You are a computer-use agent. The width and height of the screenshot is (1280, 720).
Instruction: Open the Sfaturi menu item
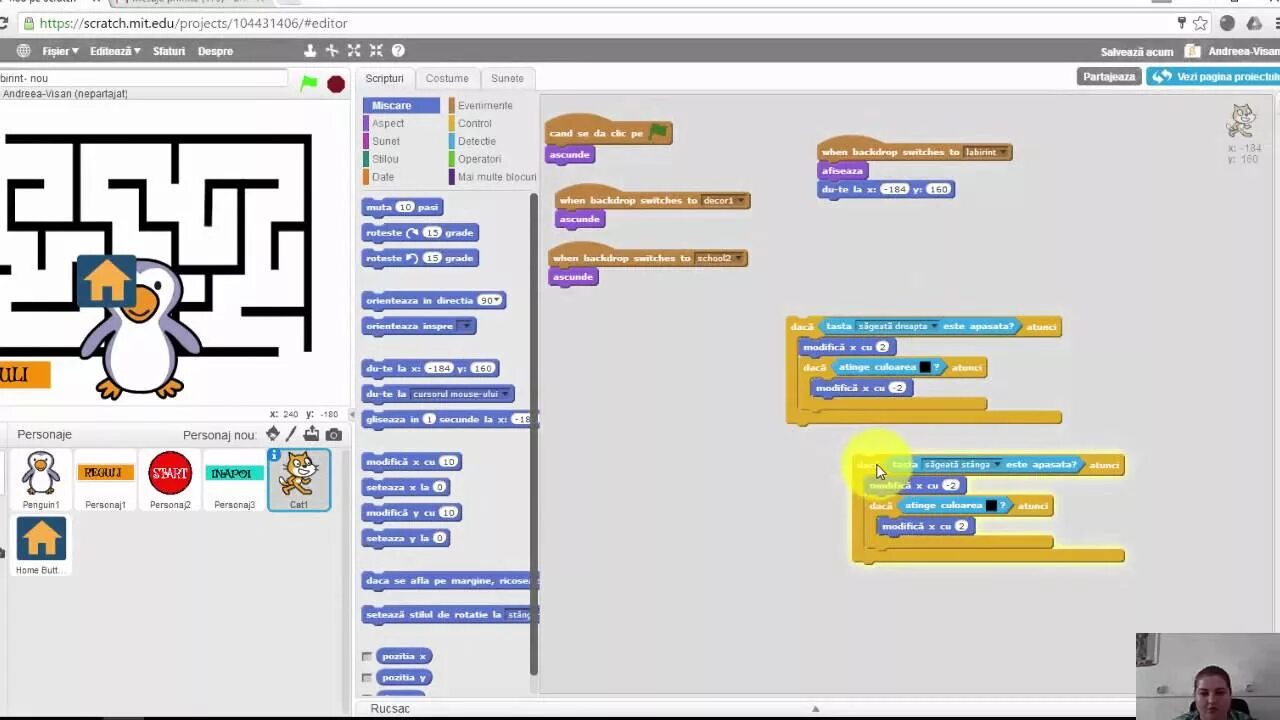click(169, 51)
